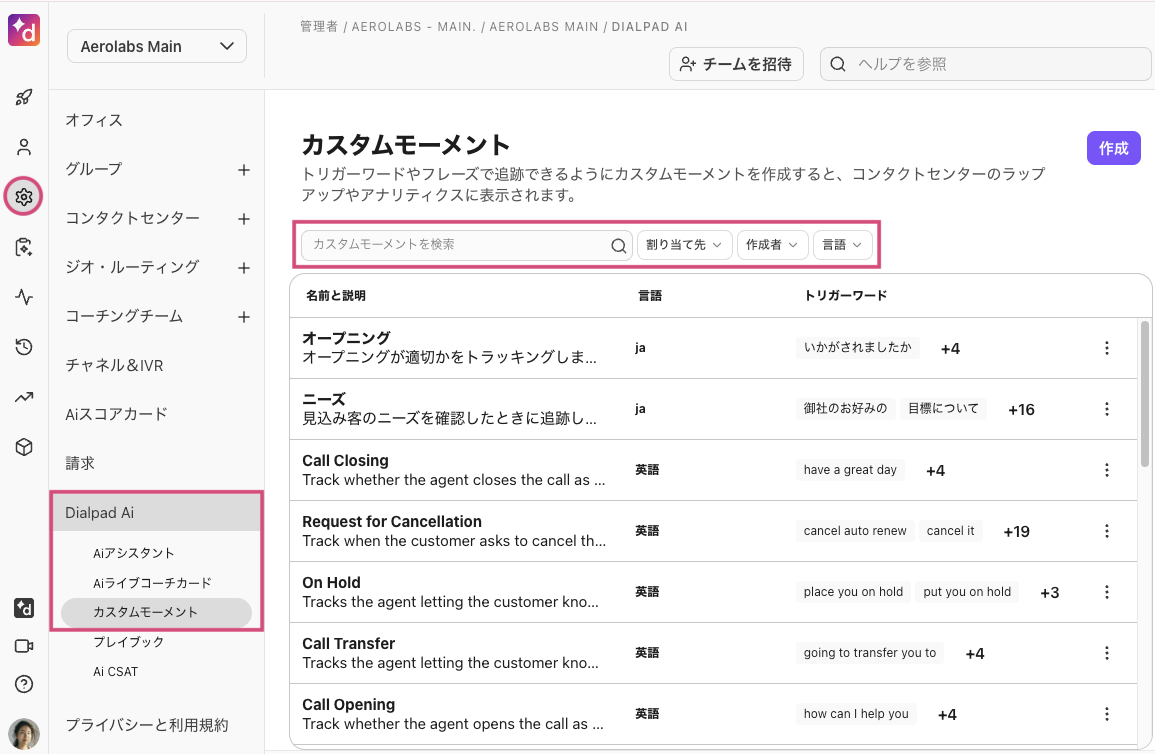Expand the 作成者 filter dropdown
This screenshot has width=1155, height=754.
771,245
